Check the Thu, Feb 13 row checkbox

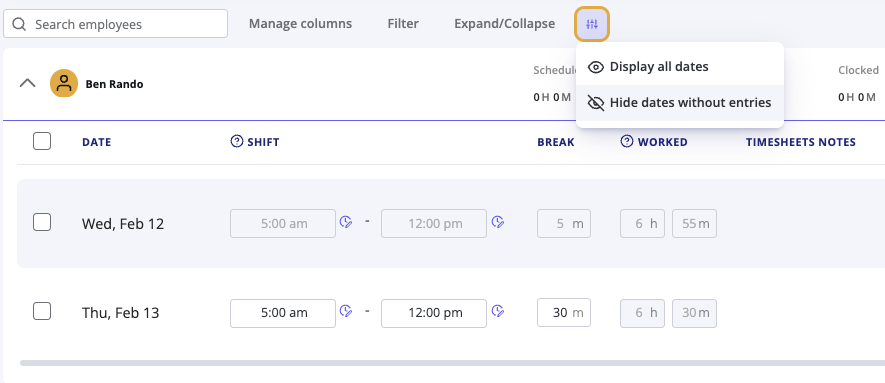pyautogui.click(x=42, y=311)
